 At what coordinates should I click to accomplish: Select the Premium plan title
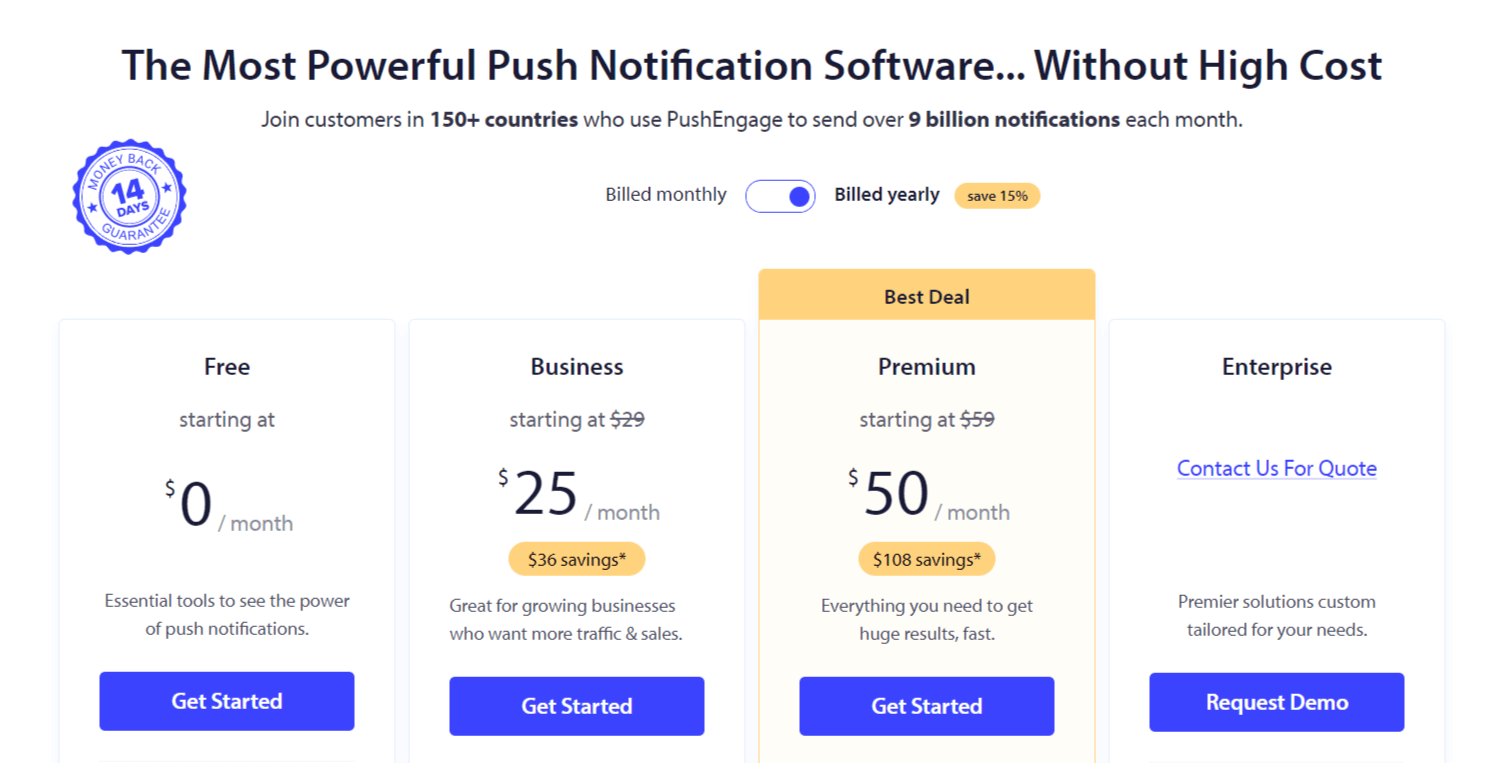click(x=926, y=366)
